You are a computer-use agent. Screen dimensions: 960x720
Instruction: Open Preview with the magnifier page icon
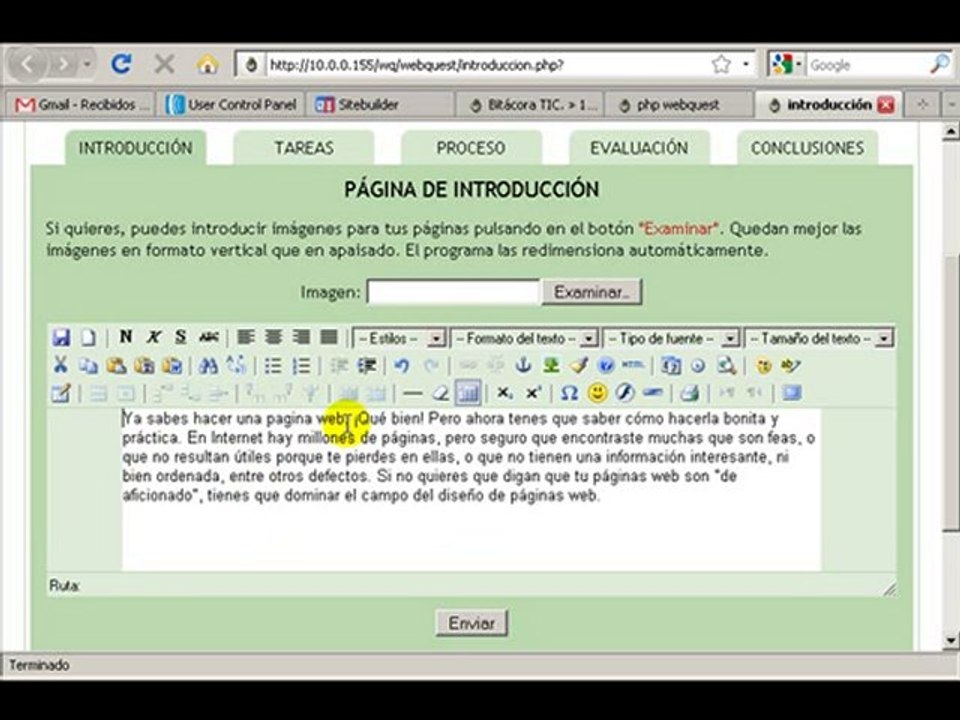pyautogui.click(x=726, y=366)
